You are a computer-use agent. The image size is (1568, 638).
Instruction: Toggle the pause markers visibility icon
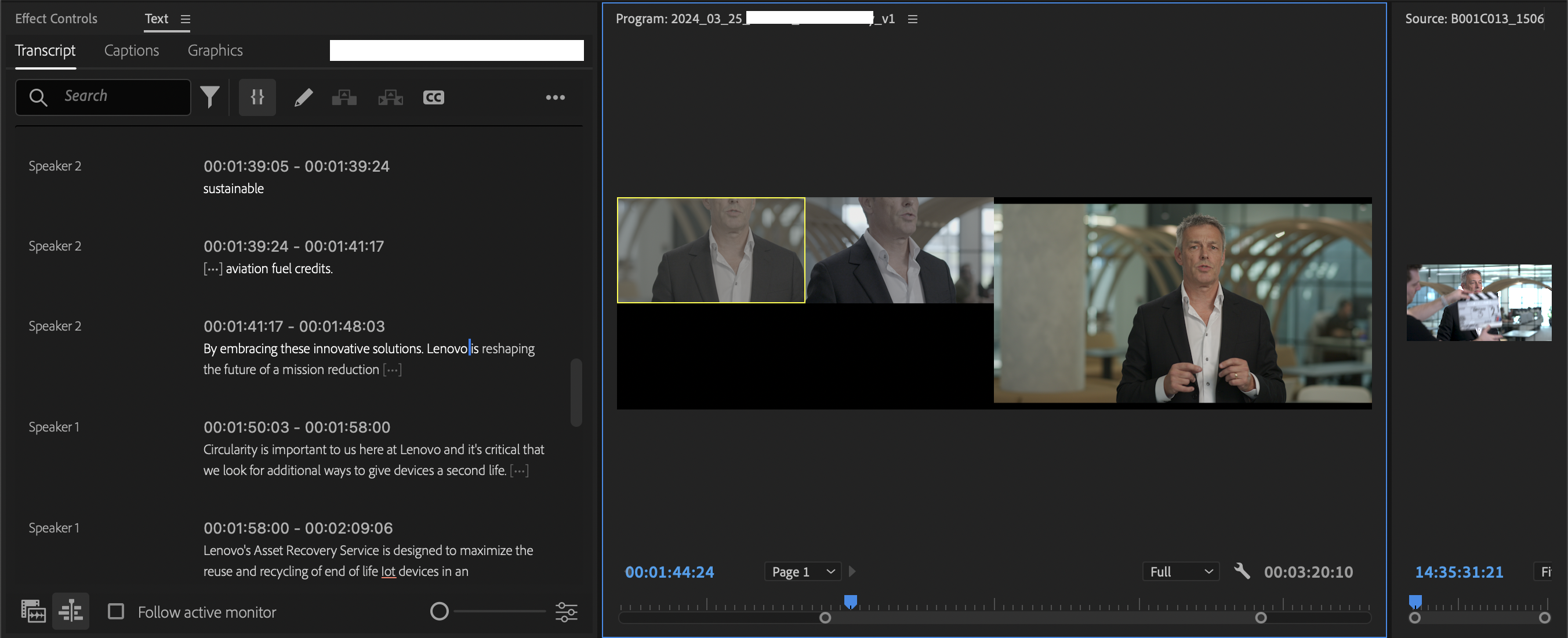pos(257,97)
